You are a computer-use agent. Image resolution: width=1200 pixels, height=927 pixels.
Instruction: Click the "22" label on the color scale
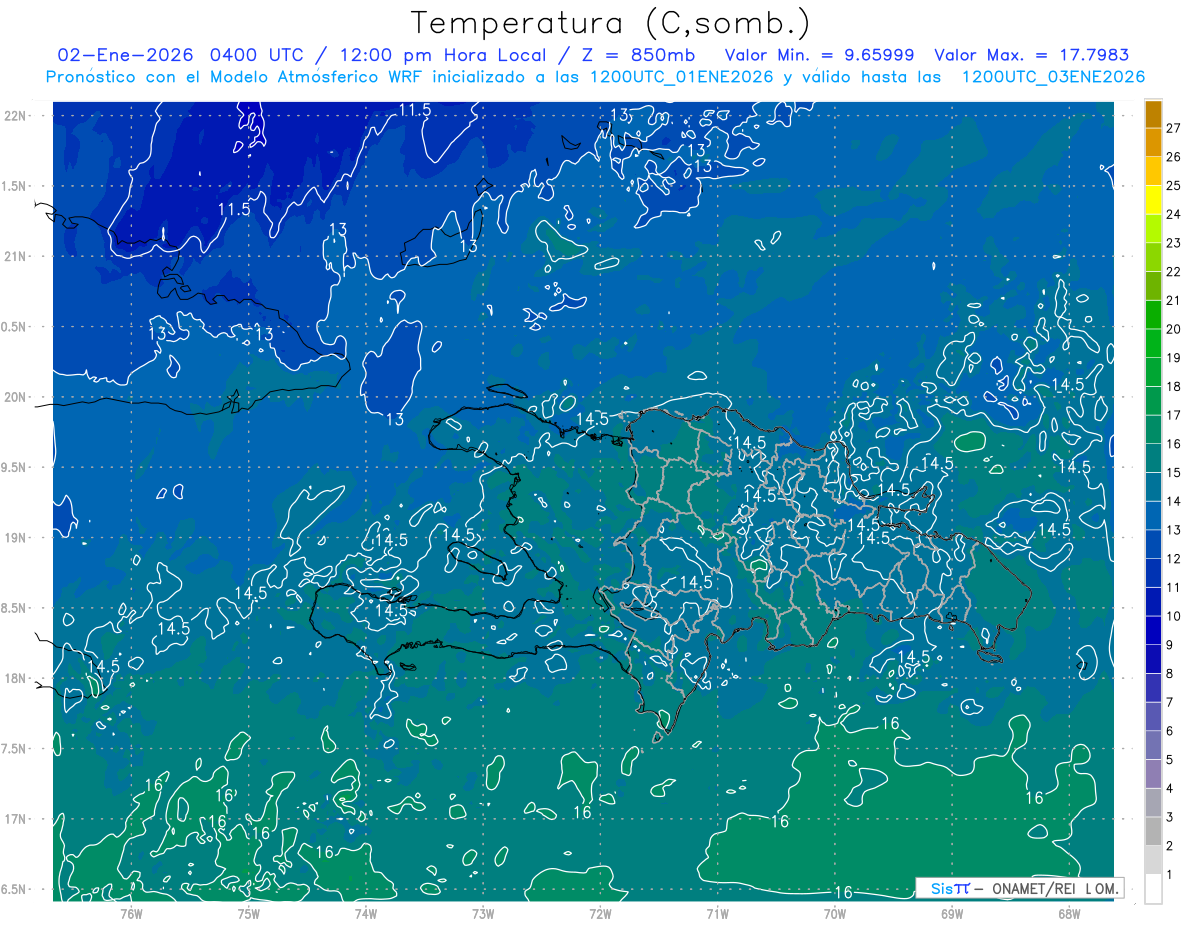[1174, 272]
